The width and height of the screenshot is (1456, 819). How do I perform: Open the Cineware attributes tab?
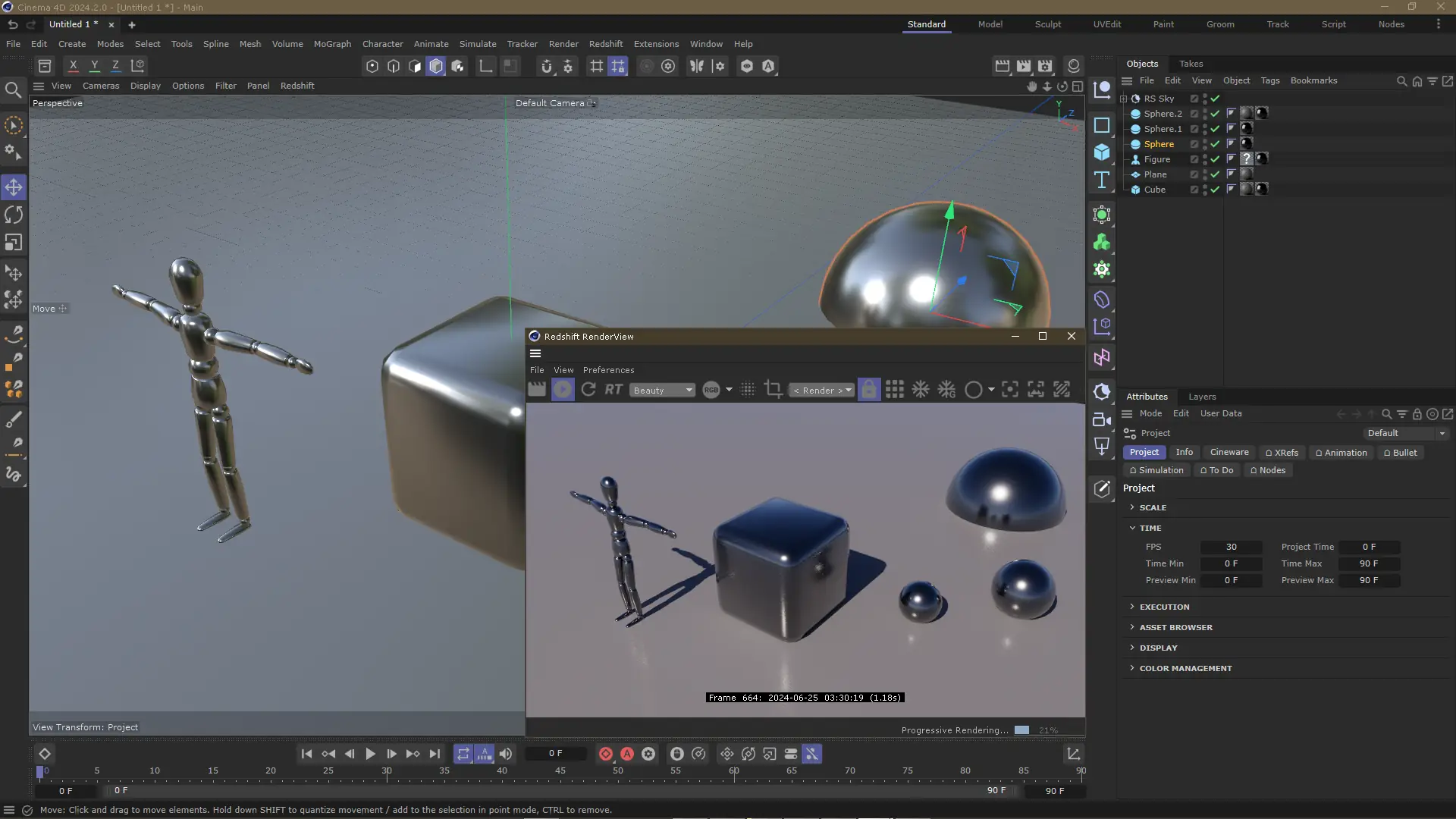pyautogui.click(x=1228, y=452)
